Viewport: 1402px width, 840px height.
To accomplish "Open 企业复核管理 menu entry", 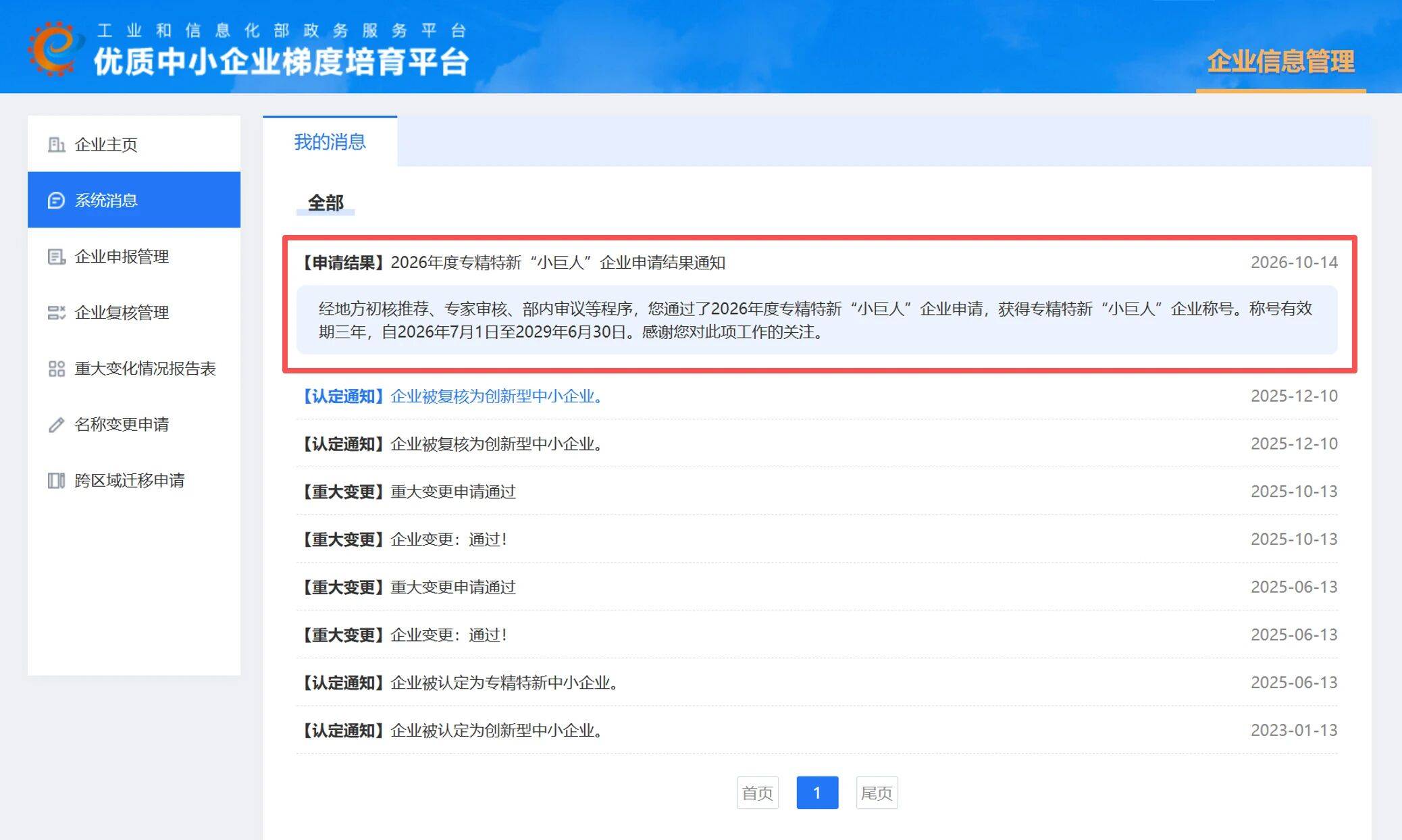I will 134,312.
